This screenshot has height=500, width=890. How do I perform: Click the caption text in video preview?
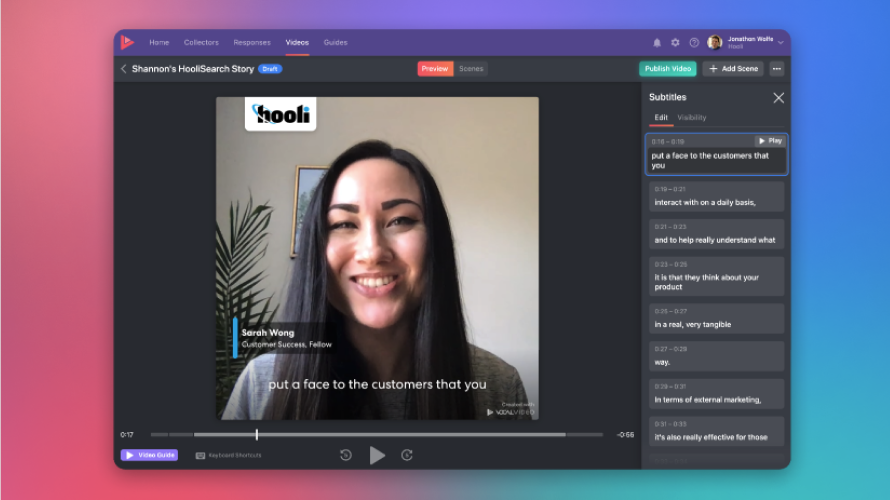[x=377, y=384]
